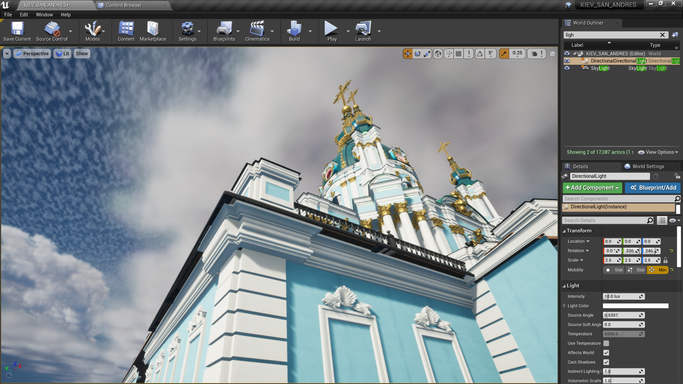Open the Window menu
This screenshot has width=683, height=384.
(x=44, y=14)
